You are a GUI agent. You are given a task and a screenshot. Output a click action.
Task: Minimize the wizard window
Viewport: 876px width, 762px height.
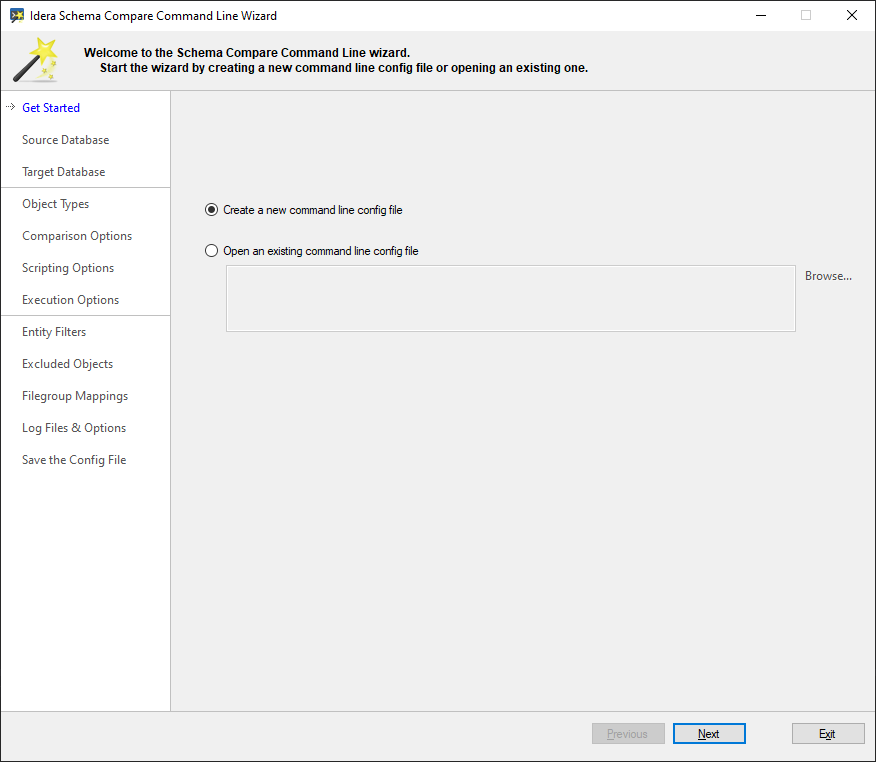click(760, 16)
